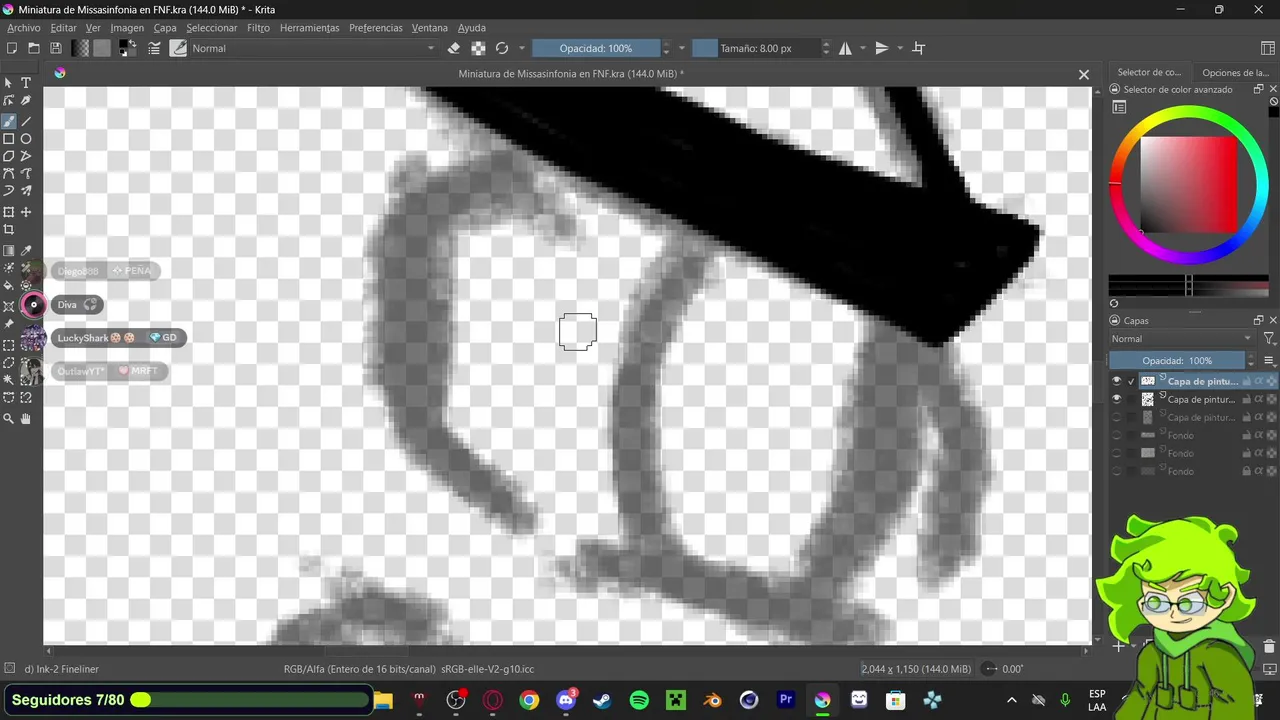Open the brush preset chooser
The image size is (1280, 720).
click(179, 48)
